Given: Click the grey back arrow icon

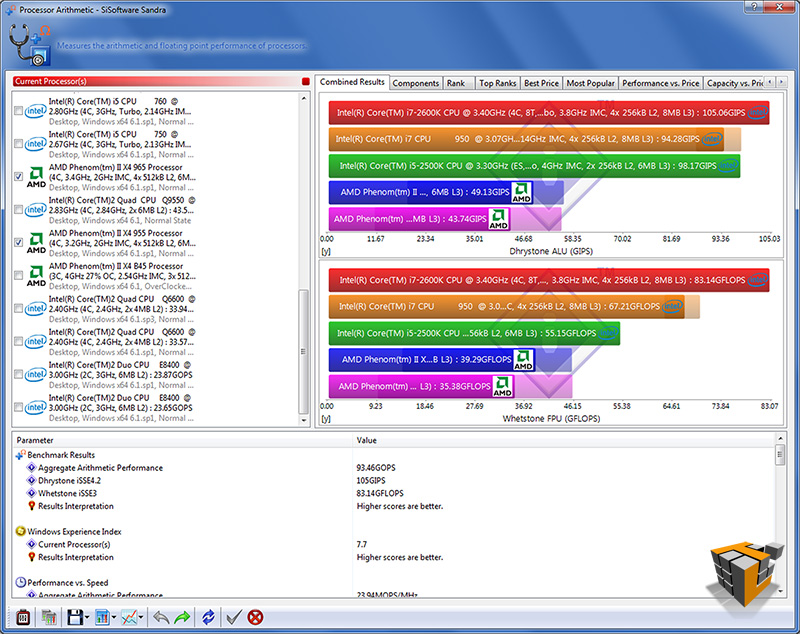Looking at the screenshot, I should 161,617.
